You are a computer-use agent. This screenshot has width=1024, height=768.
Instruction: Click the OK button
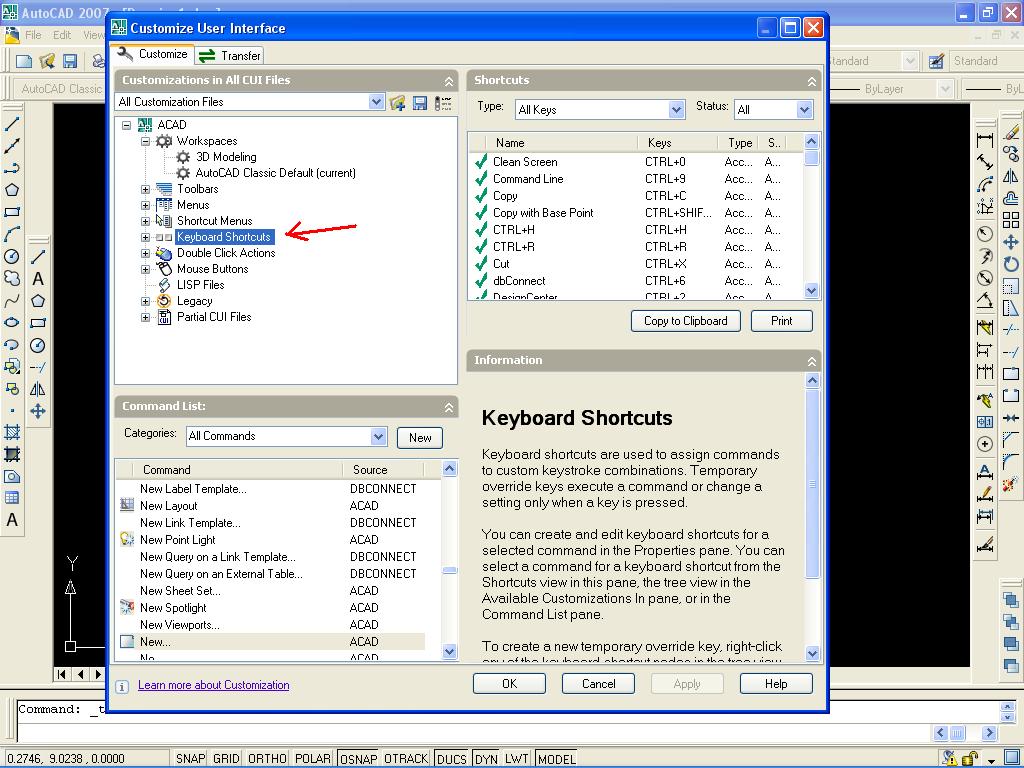point(509,684)
